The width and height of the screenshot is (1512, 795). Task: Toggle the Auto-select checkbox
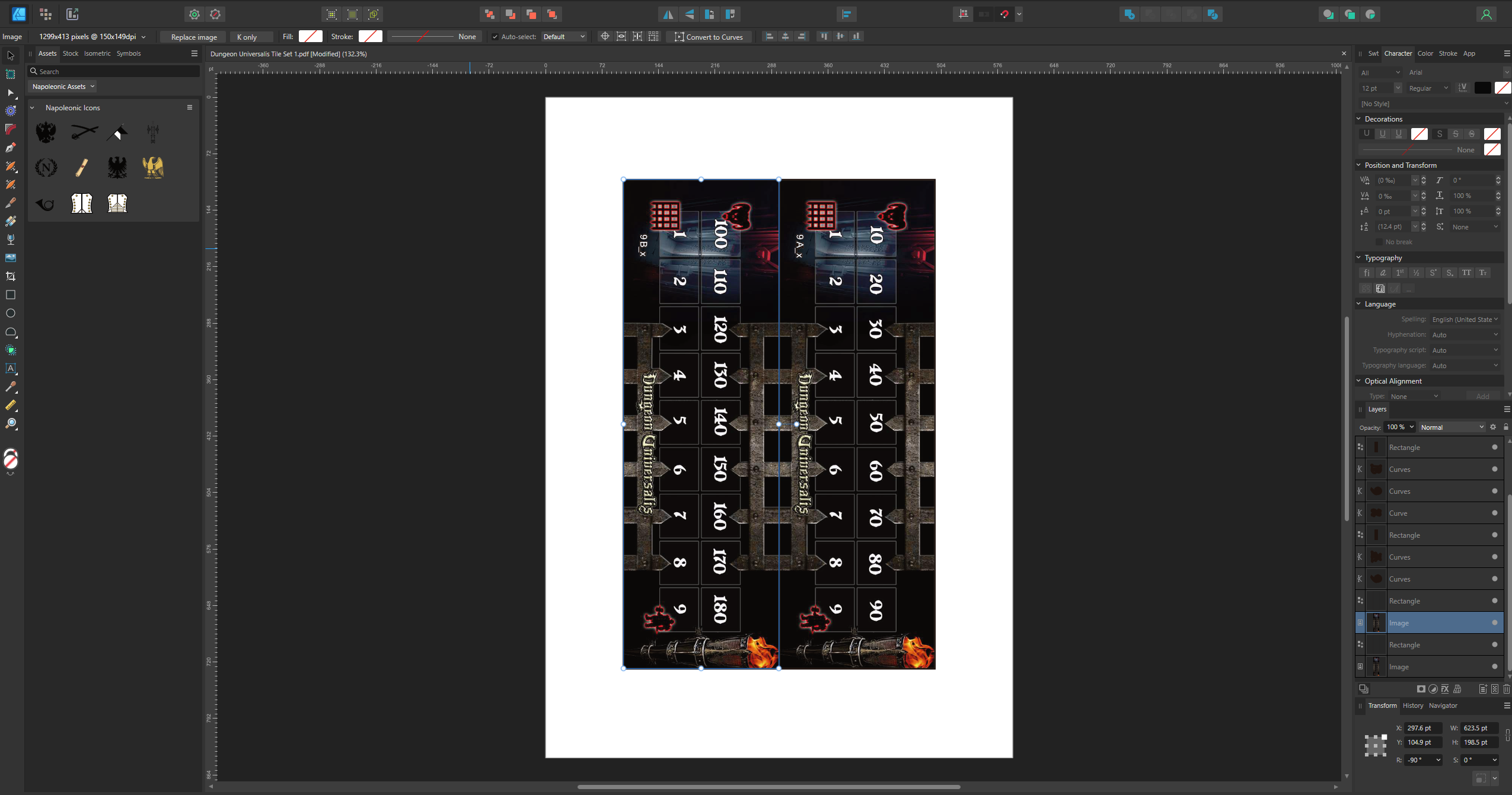[x=495, y=37]
